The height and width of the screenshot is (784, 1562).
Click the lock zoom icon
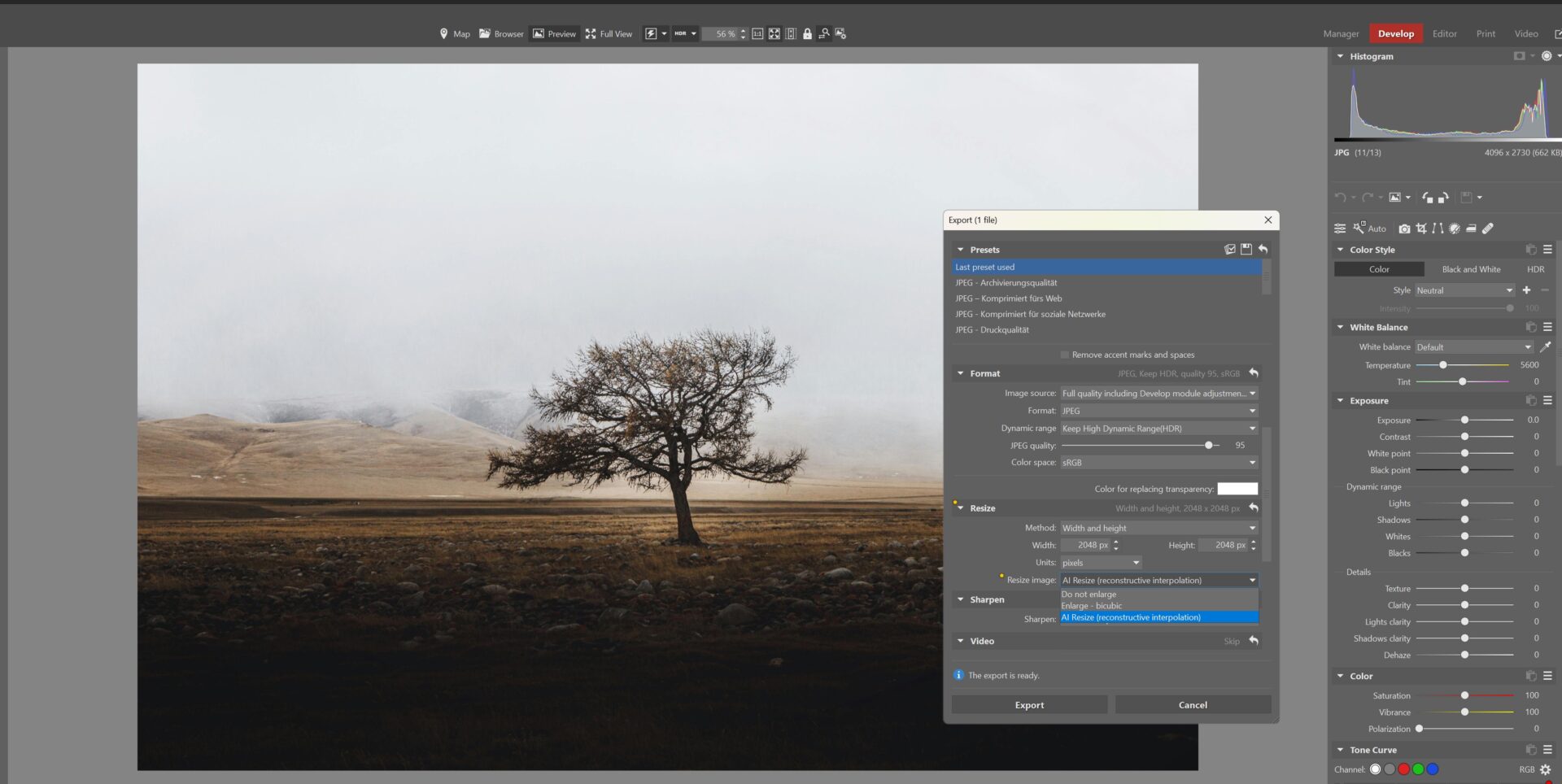(x=807, y=33)
